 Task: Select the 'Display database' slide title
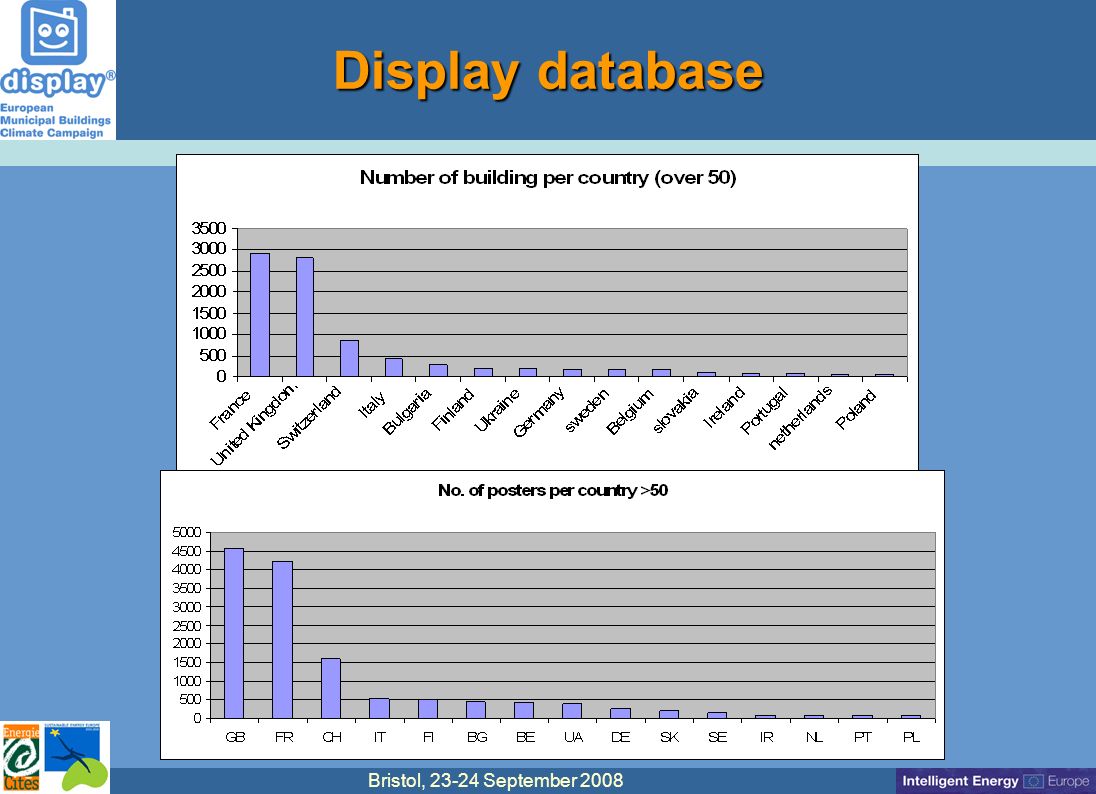[x=548, y=71]
